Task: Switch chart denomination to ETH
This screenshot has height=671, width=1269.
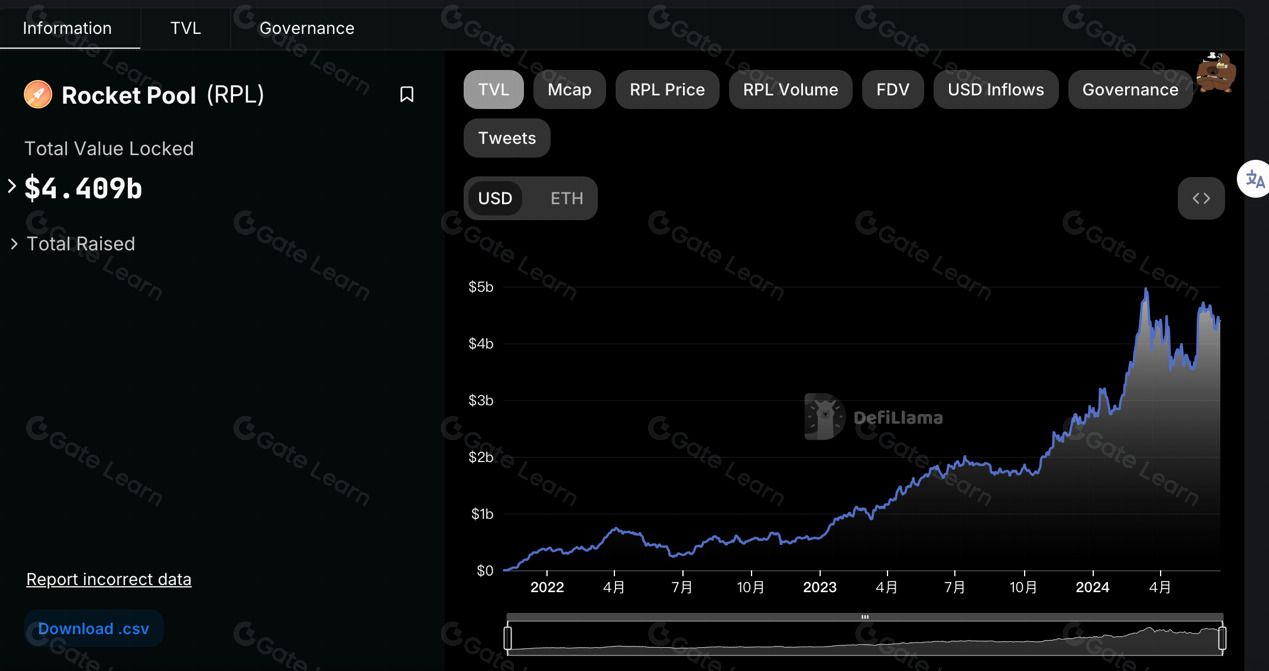Action: click(566, 198)
